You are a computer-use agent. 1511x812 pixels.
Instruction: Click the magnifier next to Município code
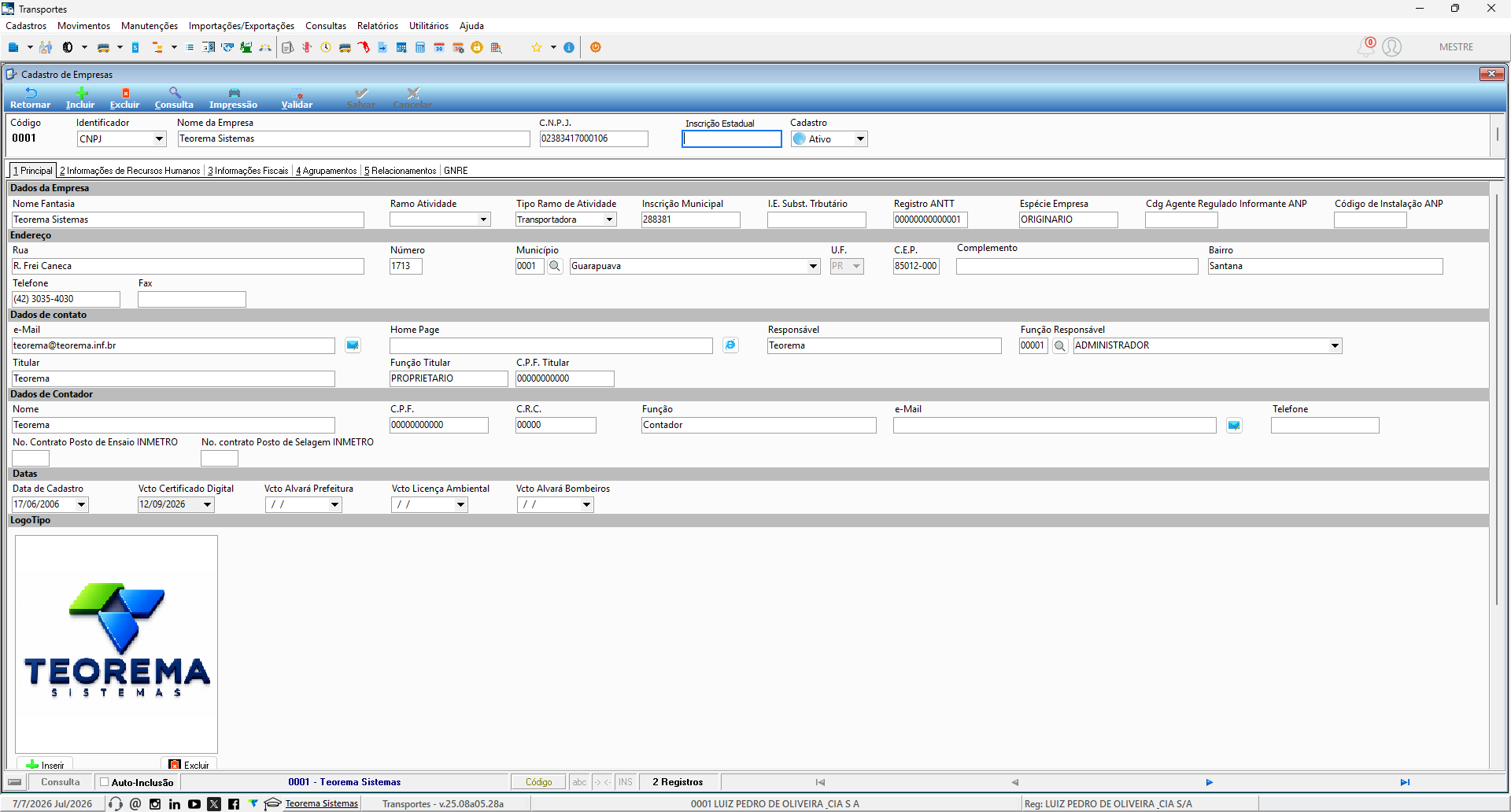(x=555, y=266)
